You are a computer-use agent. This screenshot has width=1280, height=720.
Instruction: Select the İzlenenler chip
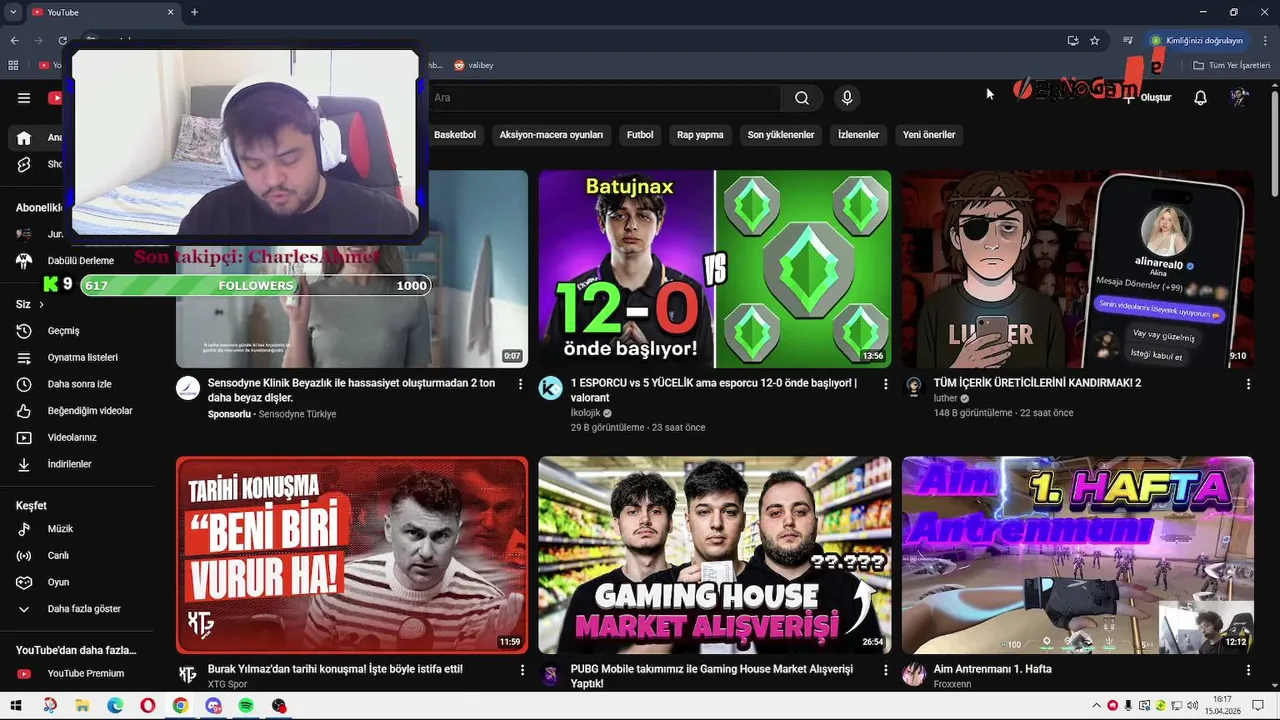pos(858,135)
